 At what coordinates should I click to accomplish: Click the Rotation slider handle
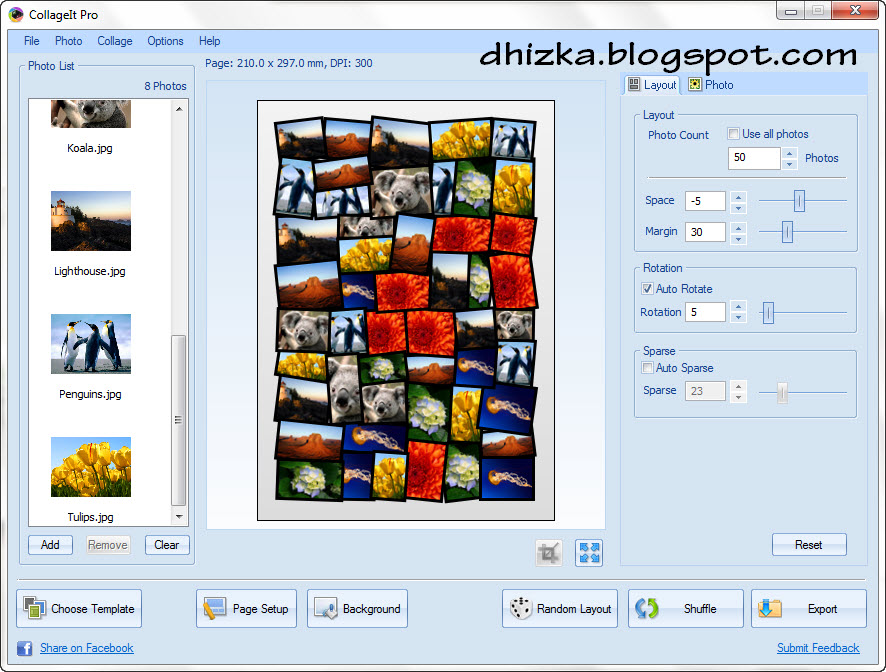coord(768,312)
